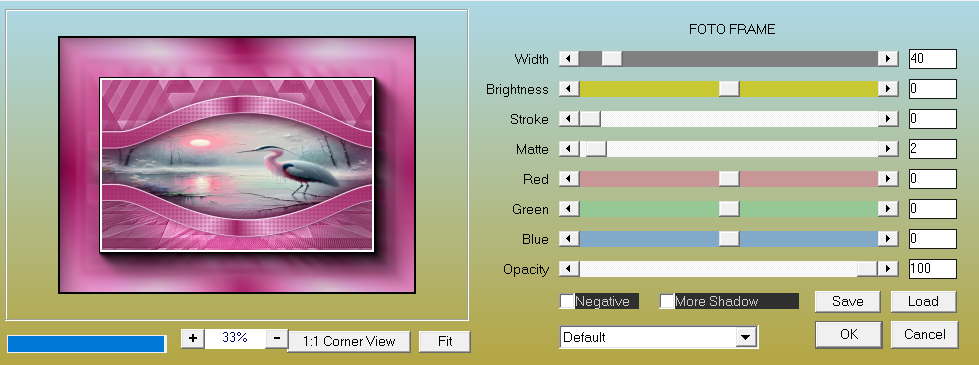979x365 pixels.
Task: Click the Fit button
Action: pos(445,341)
